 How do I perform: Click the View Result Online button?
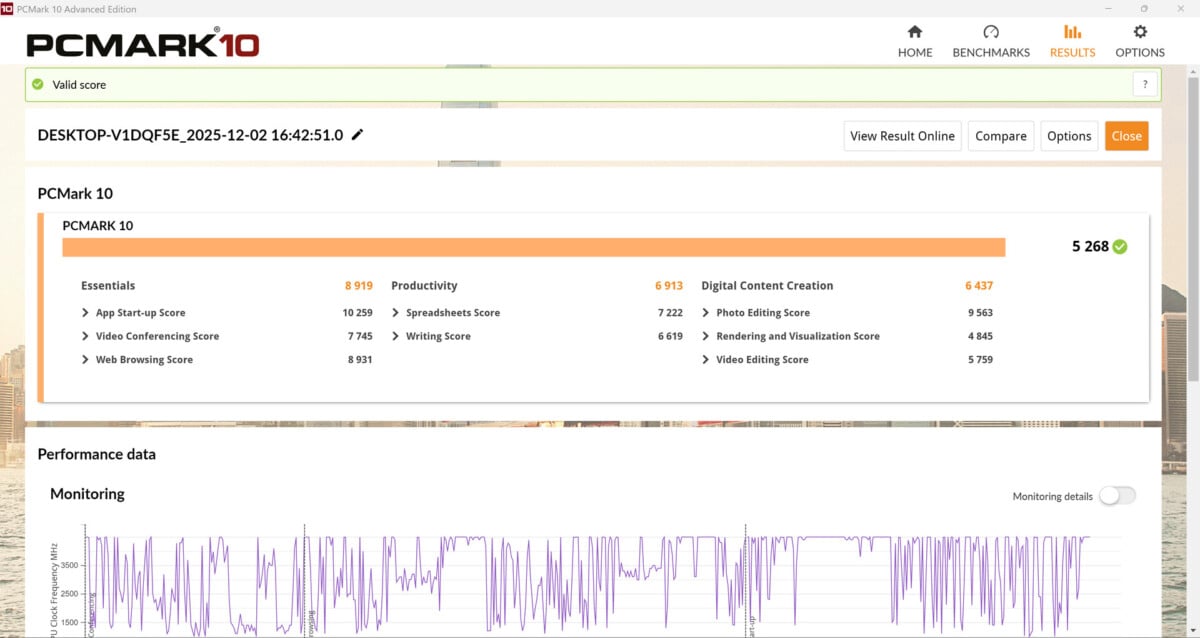(x=902, y=136)
